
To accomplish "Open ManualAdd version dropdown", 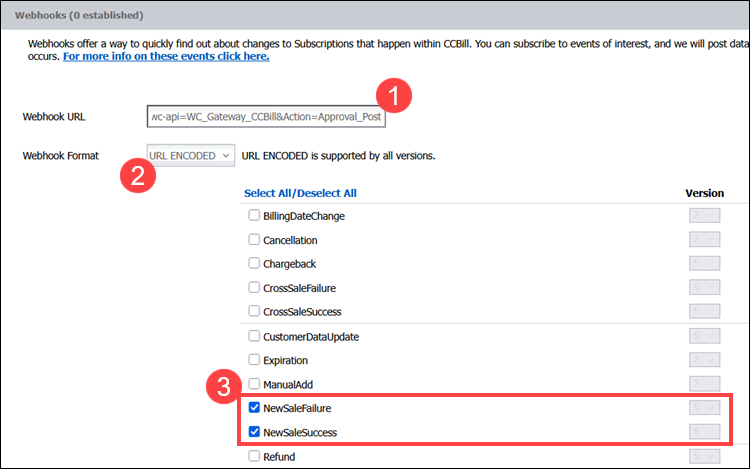I will pos(704,383).
